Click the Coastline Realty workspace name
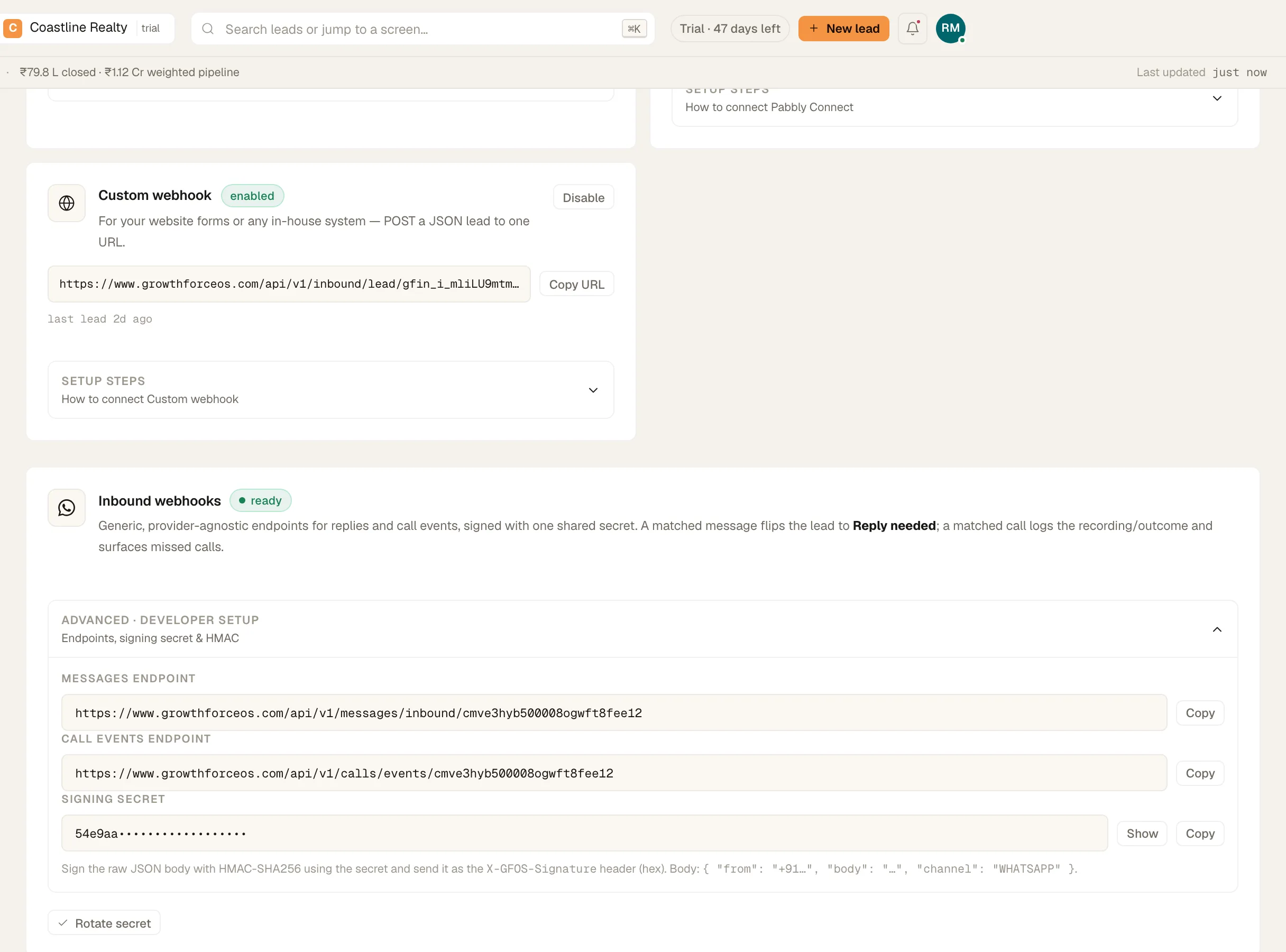The image size is (1286, 952). pyautogui.click(x=78, y=28)
